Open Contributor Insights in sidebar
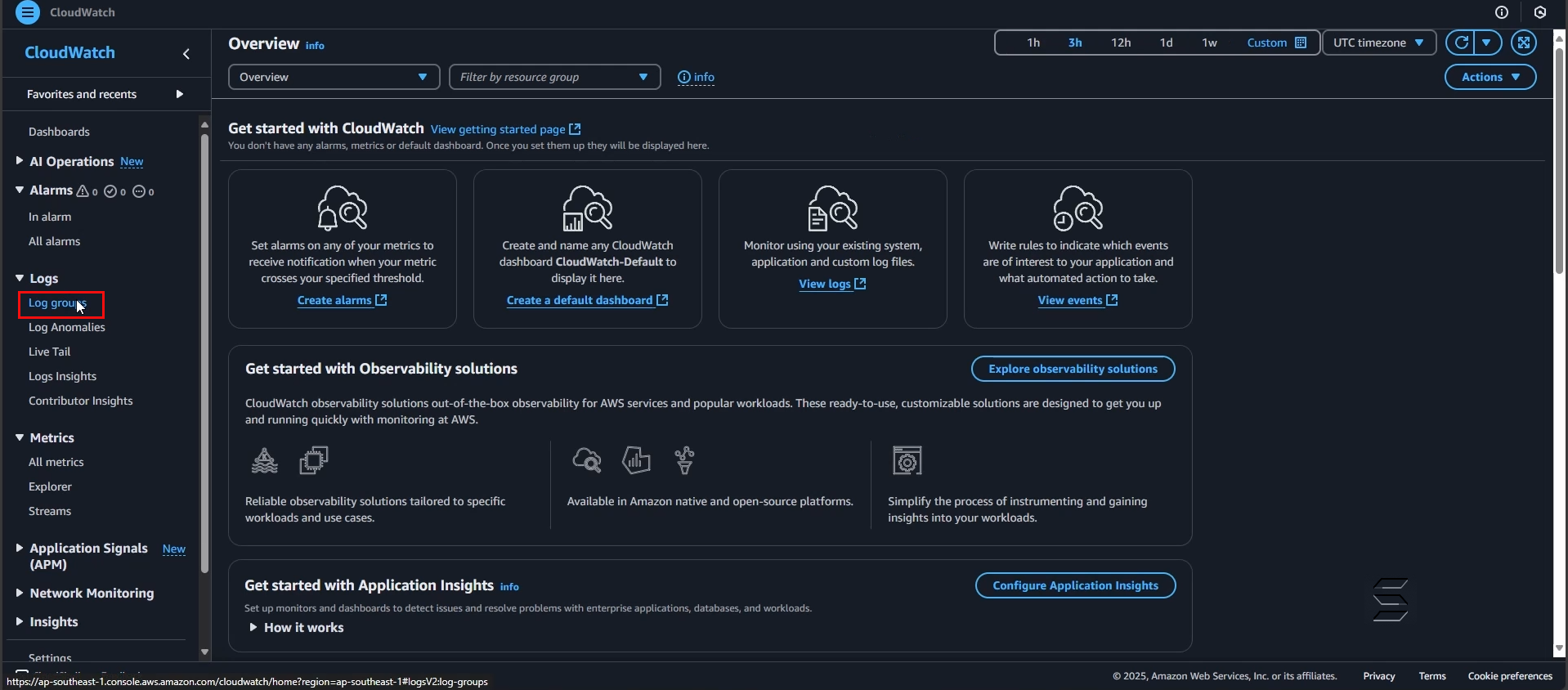 pyautogui.click(x=81, y=401)
